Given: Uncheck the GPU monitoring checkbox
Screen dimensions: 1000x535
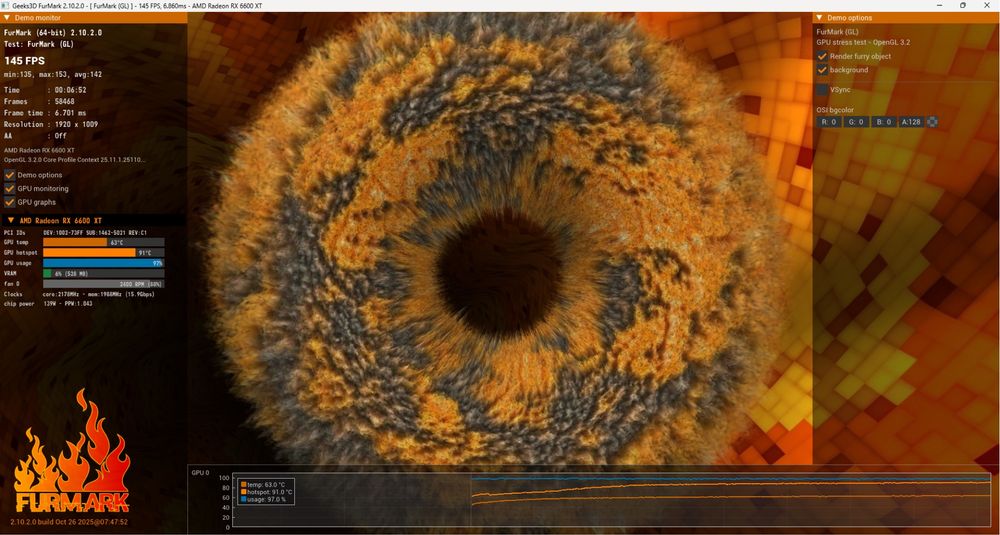Looking at the screenshot, I should coord(10,189).
